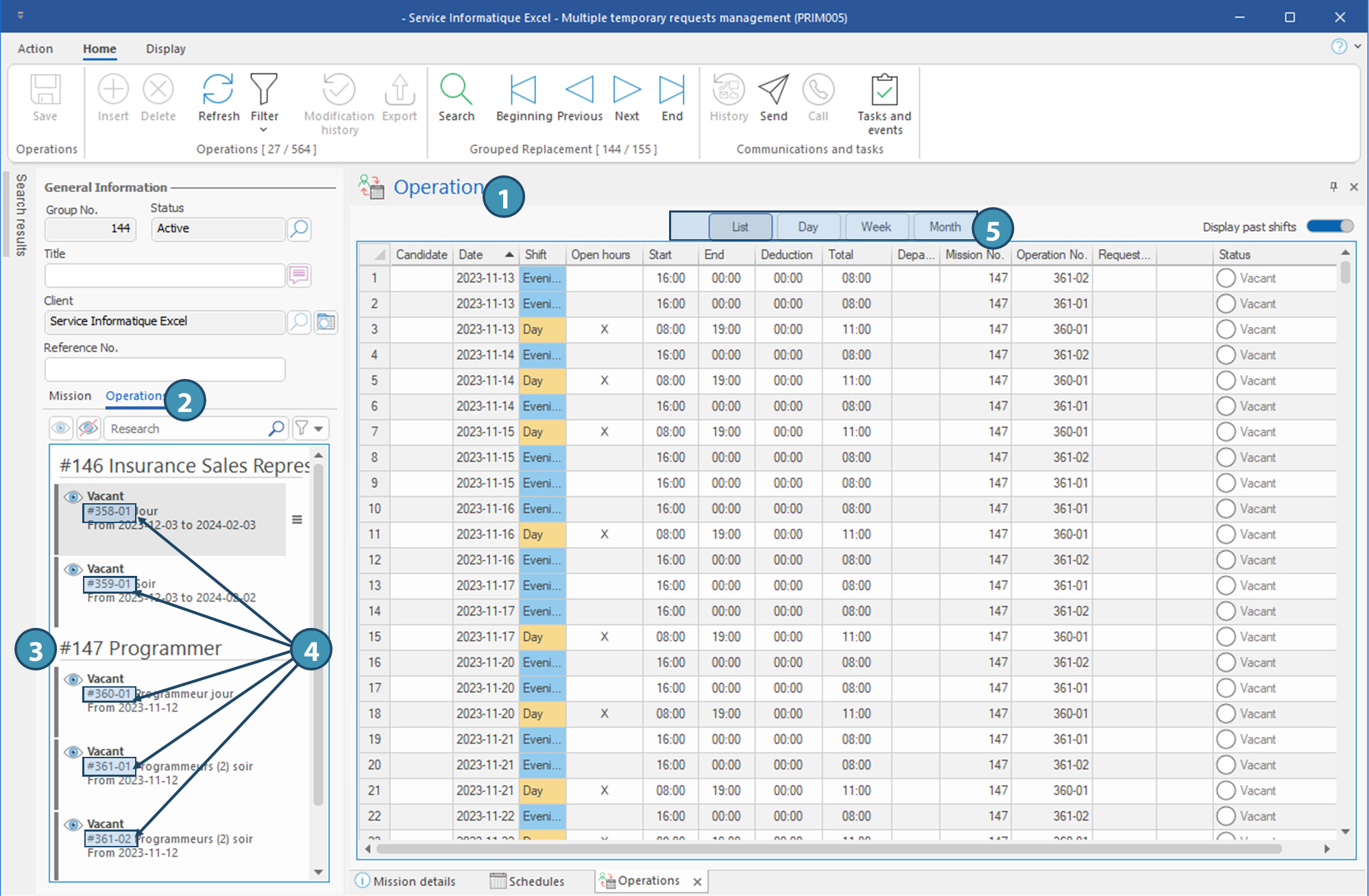The image size is (1369, 896).
Task: Open the Title comment bubble icon
Action: (299, 276)
